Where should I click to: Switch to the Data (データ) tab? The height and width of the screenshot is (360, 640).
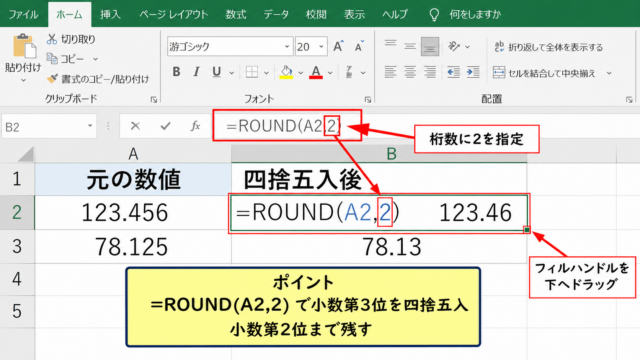pos(276,14)
